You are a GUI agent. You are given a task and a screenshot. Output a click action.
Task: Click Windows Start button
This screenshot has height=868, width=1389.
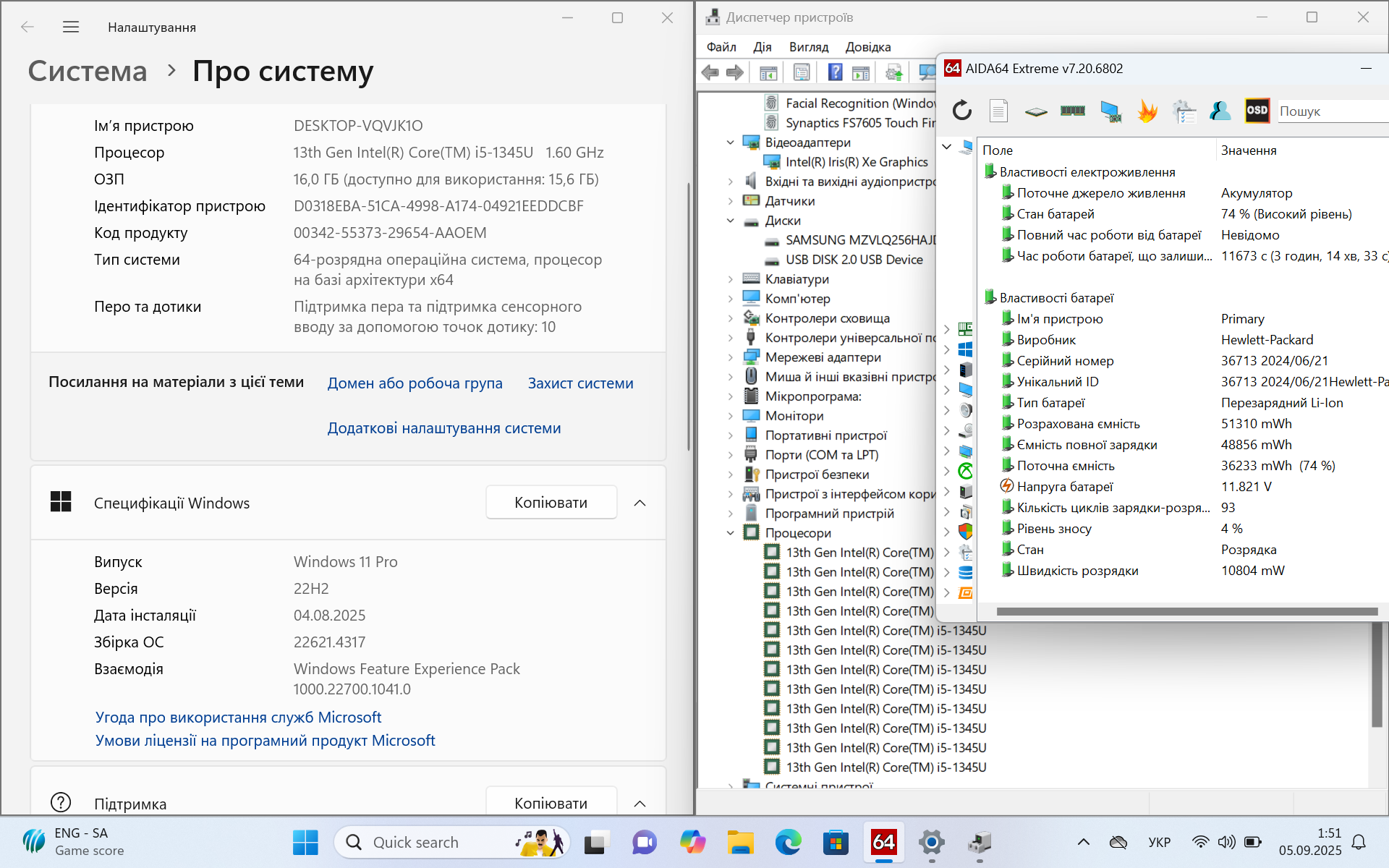(x=305, y=842)
